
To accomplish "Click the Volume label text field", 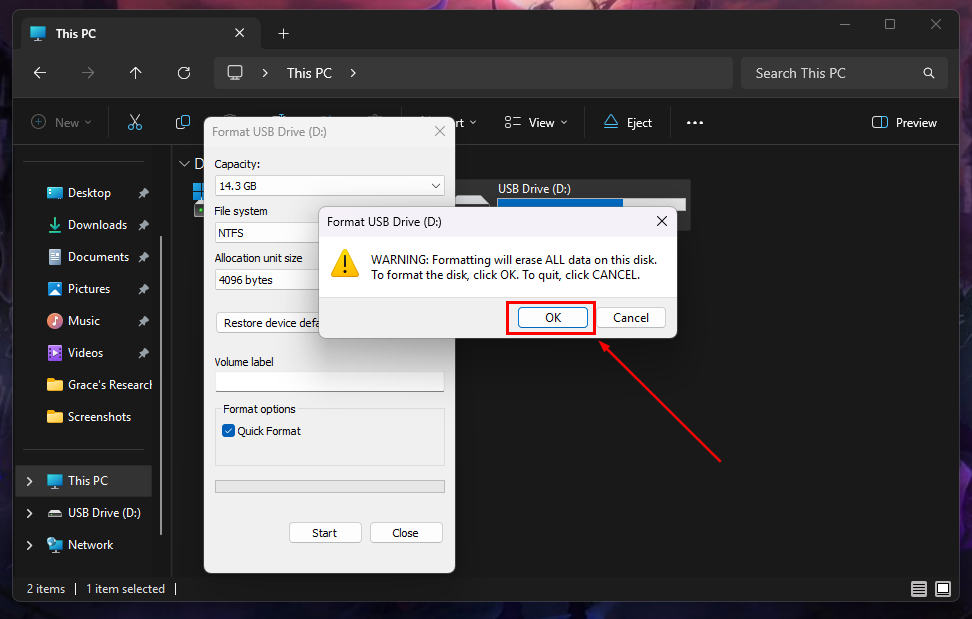I will click(x=329, y=382).
